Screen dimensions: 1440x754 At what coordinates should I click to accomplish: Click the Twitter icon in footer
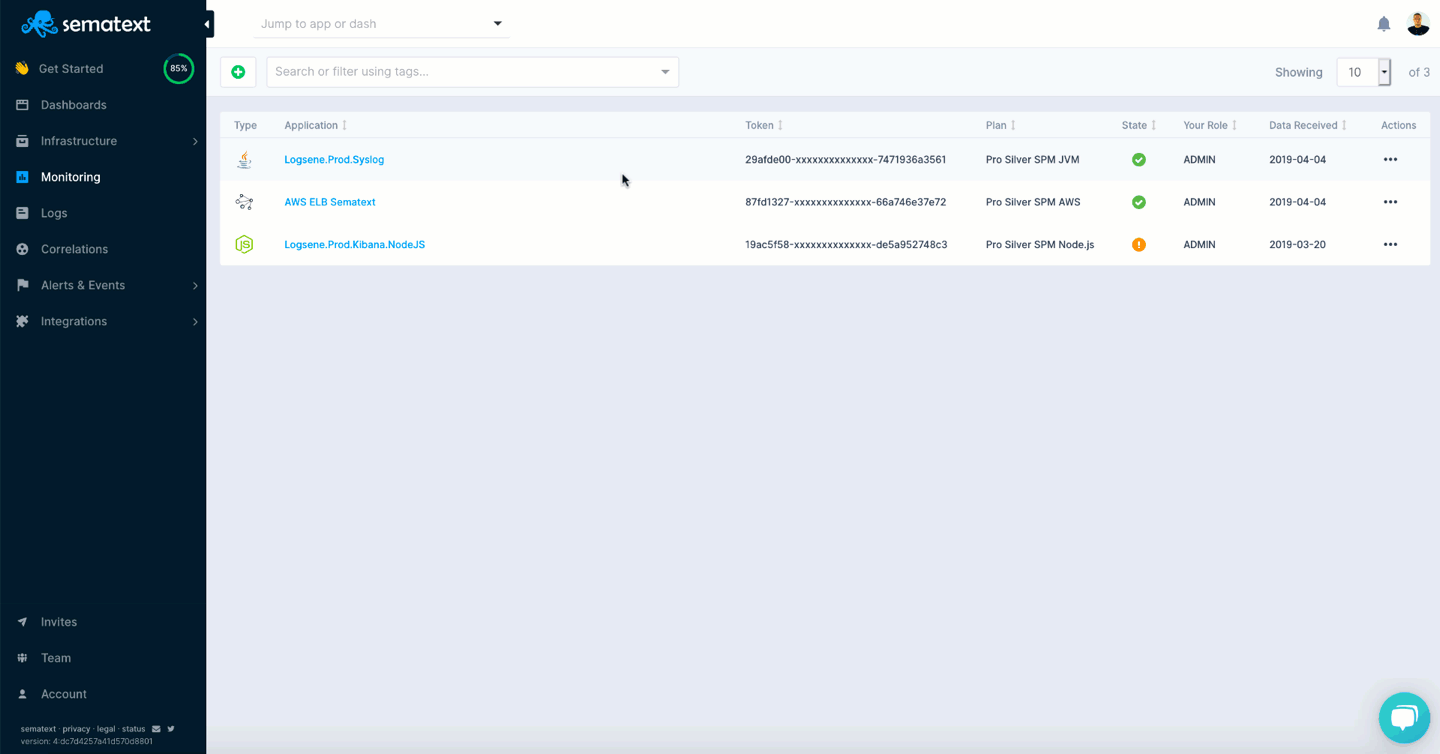(171, 729)
